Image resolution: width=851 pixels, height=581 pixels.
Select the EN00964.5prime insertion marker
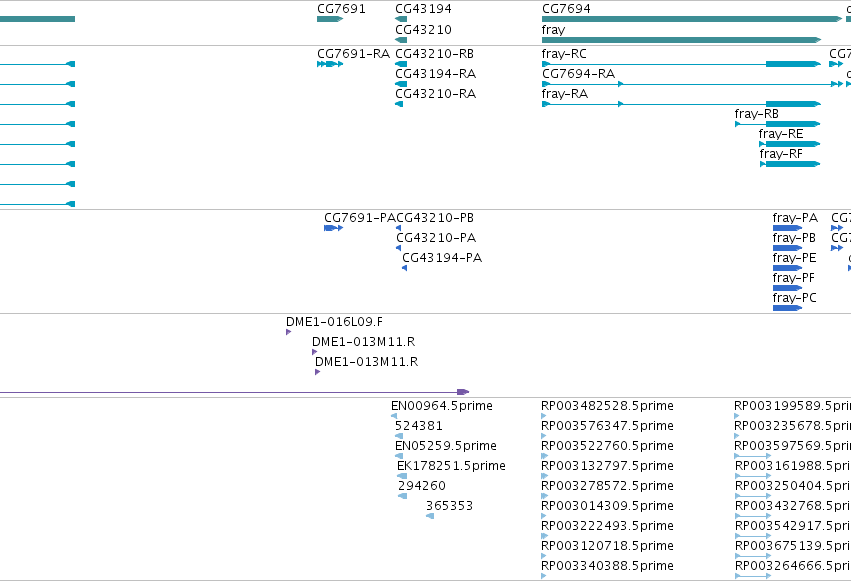[x=394, y=416]
